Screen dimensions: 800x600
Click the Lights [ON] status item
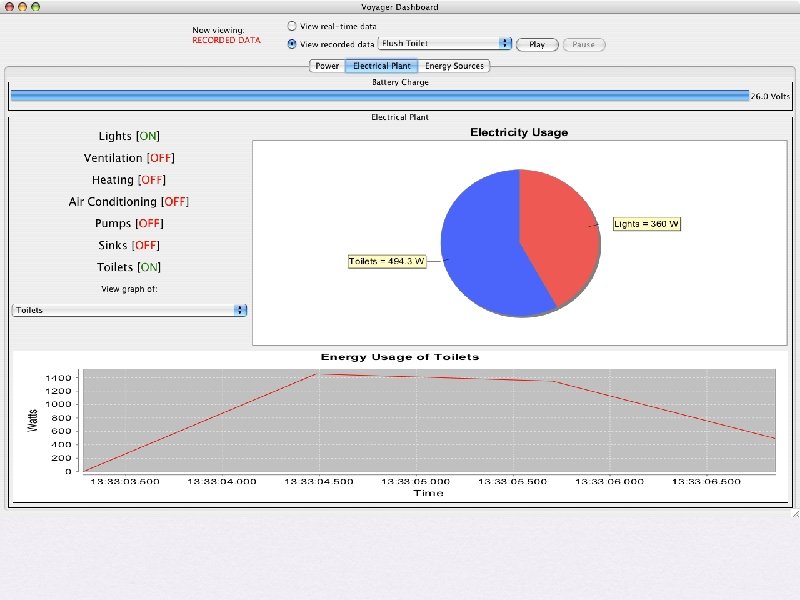pyautogui.click(x=129, y=136)
